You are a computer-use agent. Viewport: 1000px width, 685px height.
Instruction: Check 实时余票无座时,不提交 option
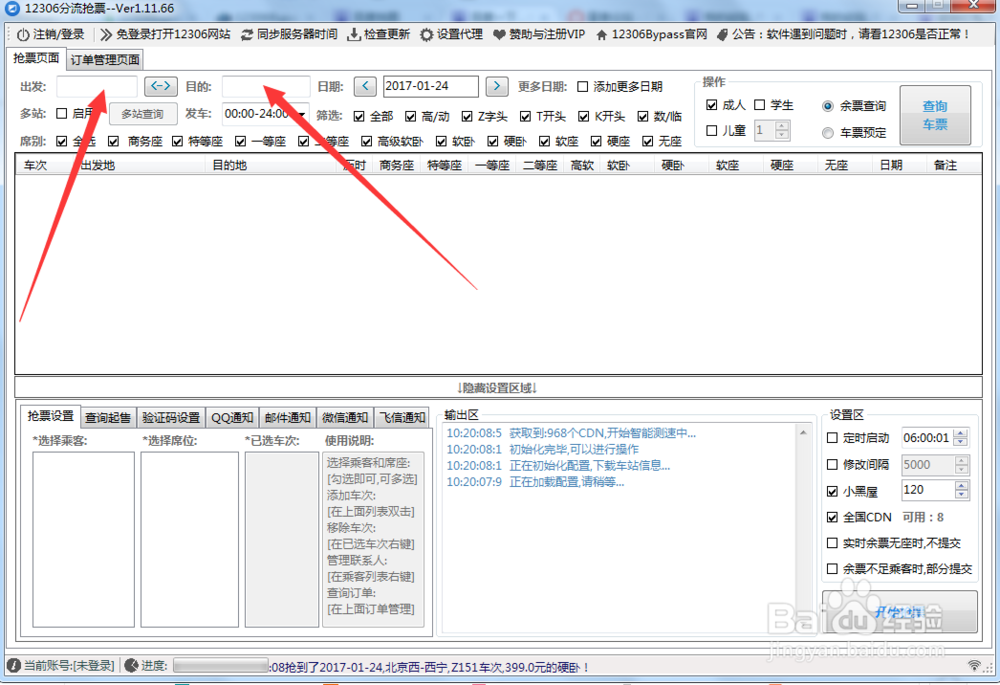point(832,543)
